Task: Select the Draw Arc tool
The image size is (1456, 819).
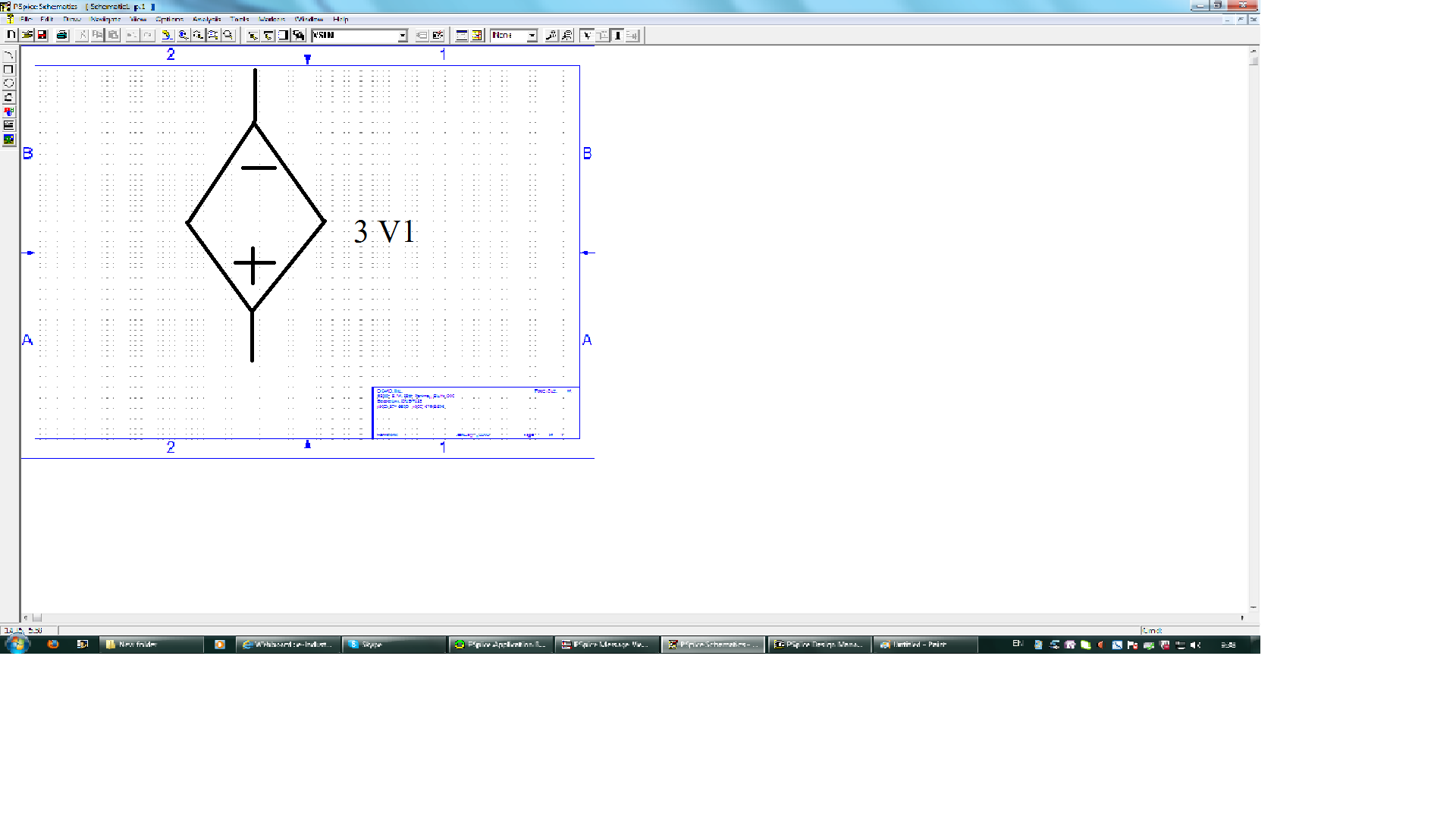Action: coord(9,55)
